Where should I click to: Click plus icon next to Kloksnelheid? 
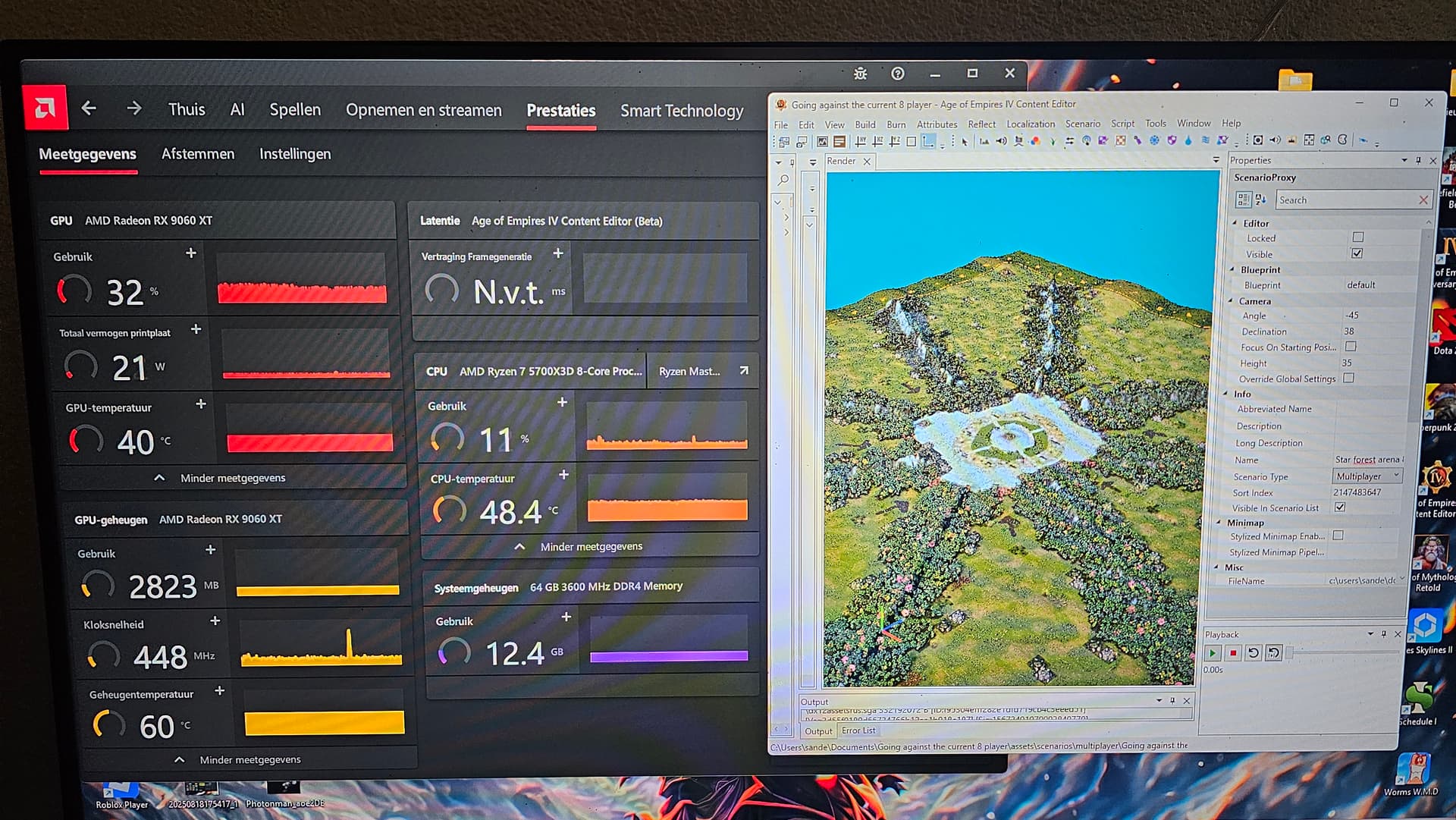215,620
